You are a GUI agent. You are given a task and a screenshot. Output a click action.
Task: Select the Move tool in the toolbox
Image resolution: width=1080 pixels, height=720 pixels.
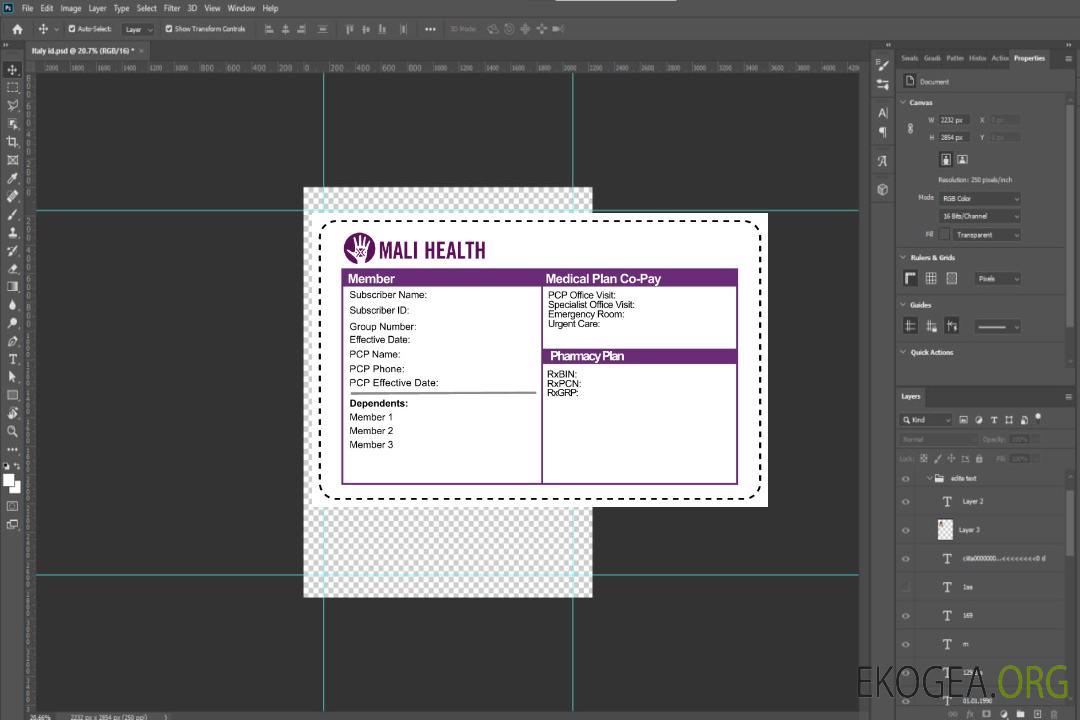click(x=12, y=69)
